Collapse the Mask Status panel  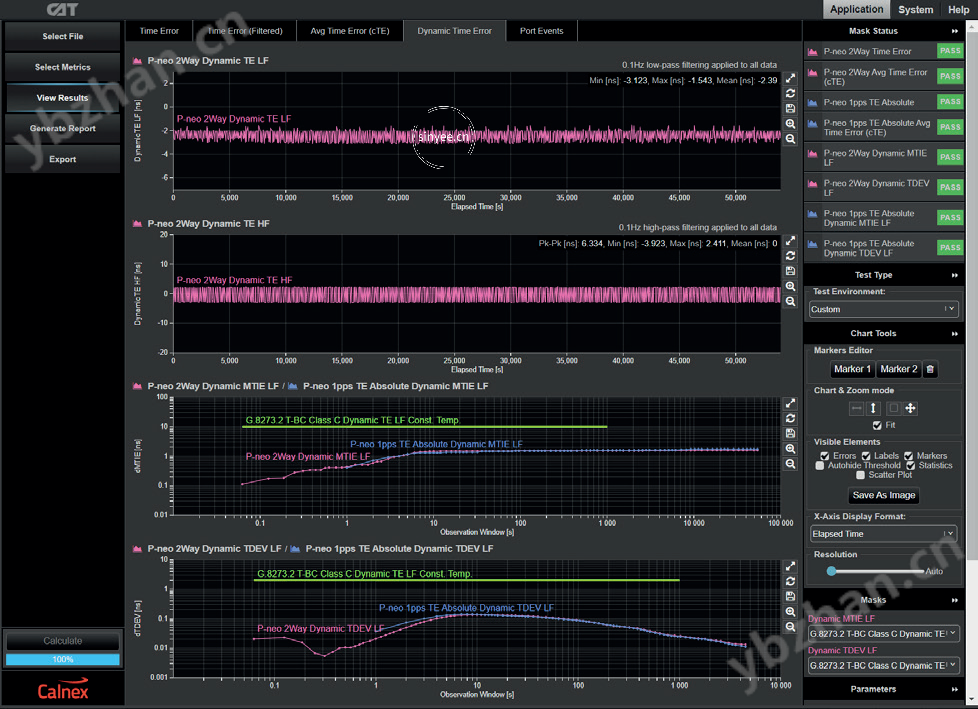(954, 31)
